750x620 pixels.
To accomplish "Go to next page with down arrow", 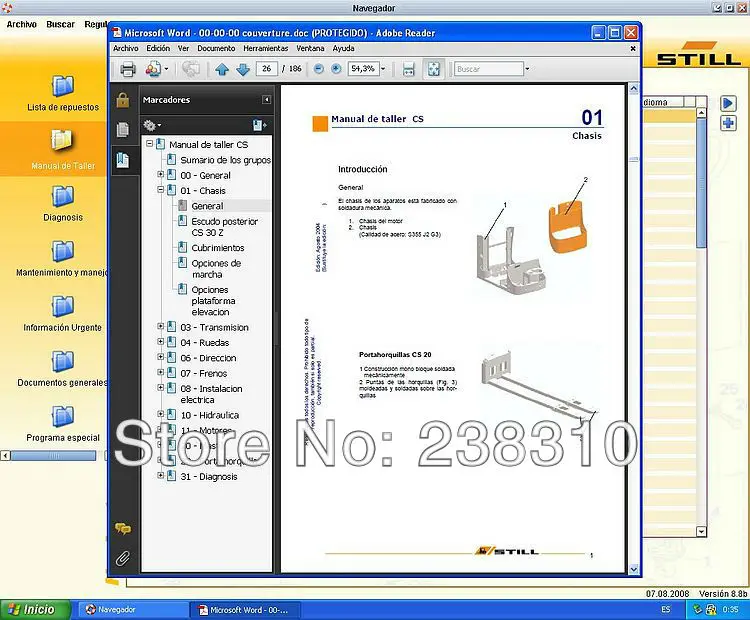I will (243, 69).
